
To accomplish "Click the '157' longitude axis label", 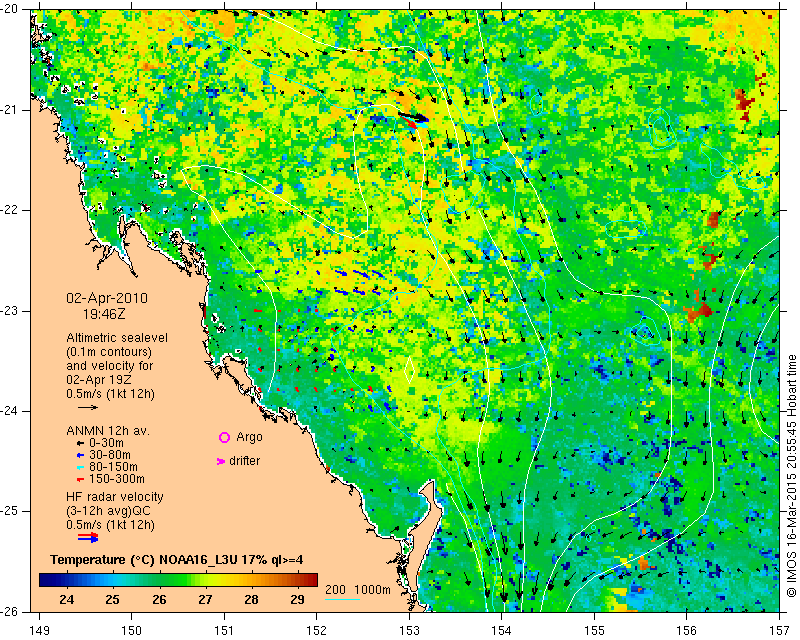I will pyautogui.click(x=780, y=630).
